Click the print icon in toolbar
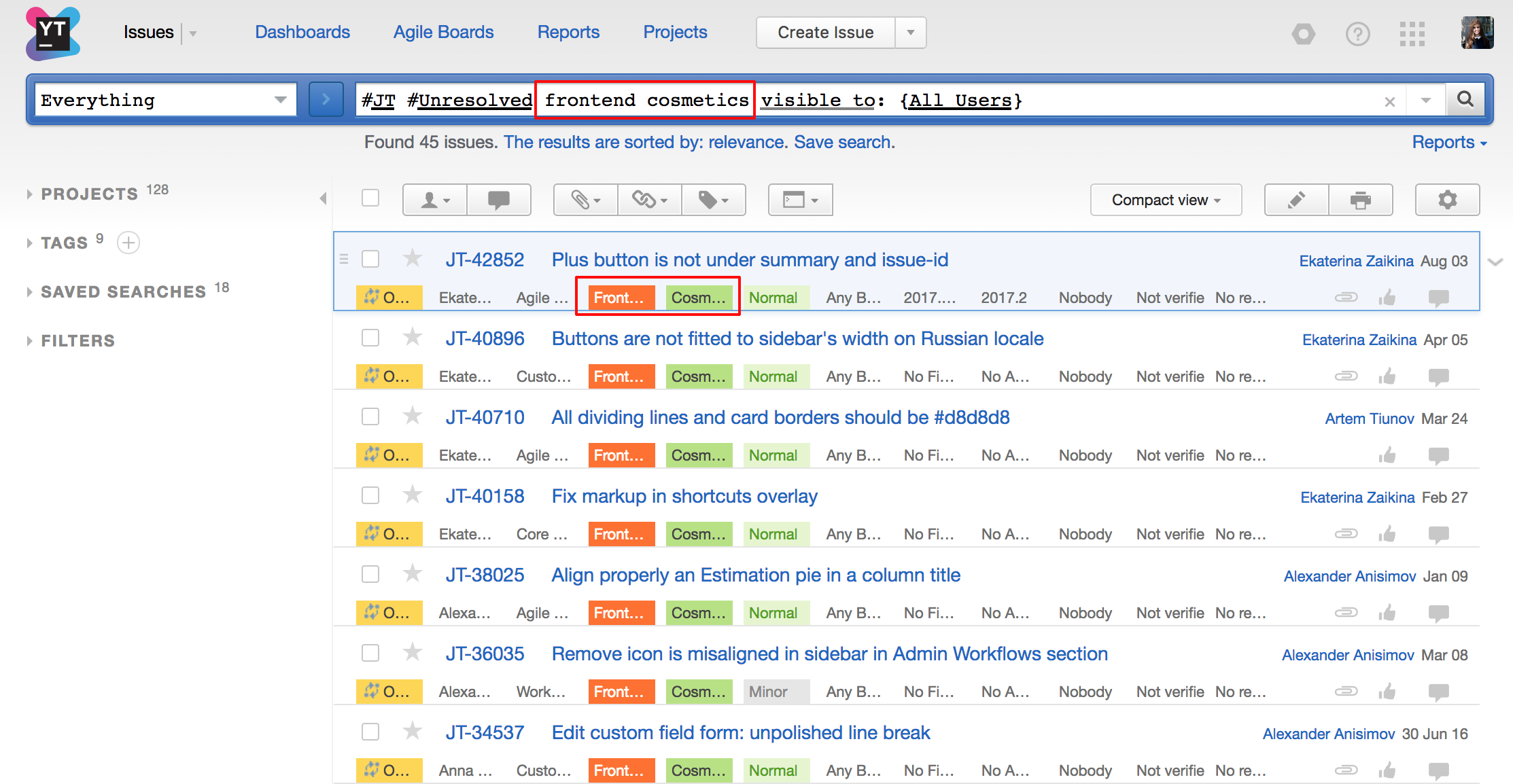The width and height of the screenshot is (1513, 784). pos(1360,200)
